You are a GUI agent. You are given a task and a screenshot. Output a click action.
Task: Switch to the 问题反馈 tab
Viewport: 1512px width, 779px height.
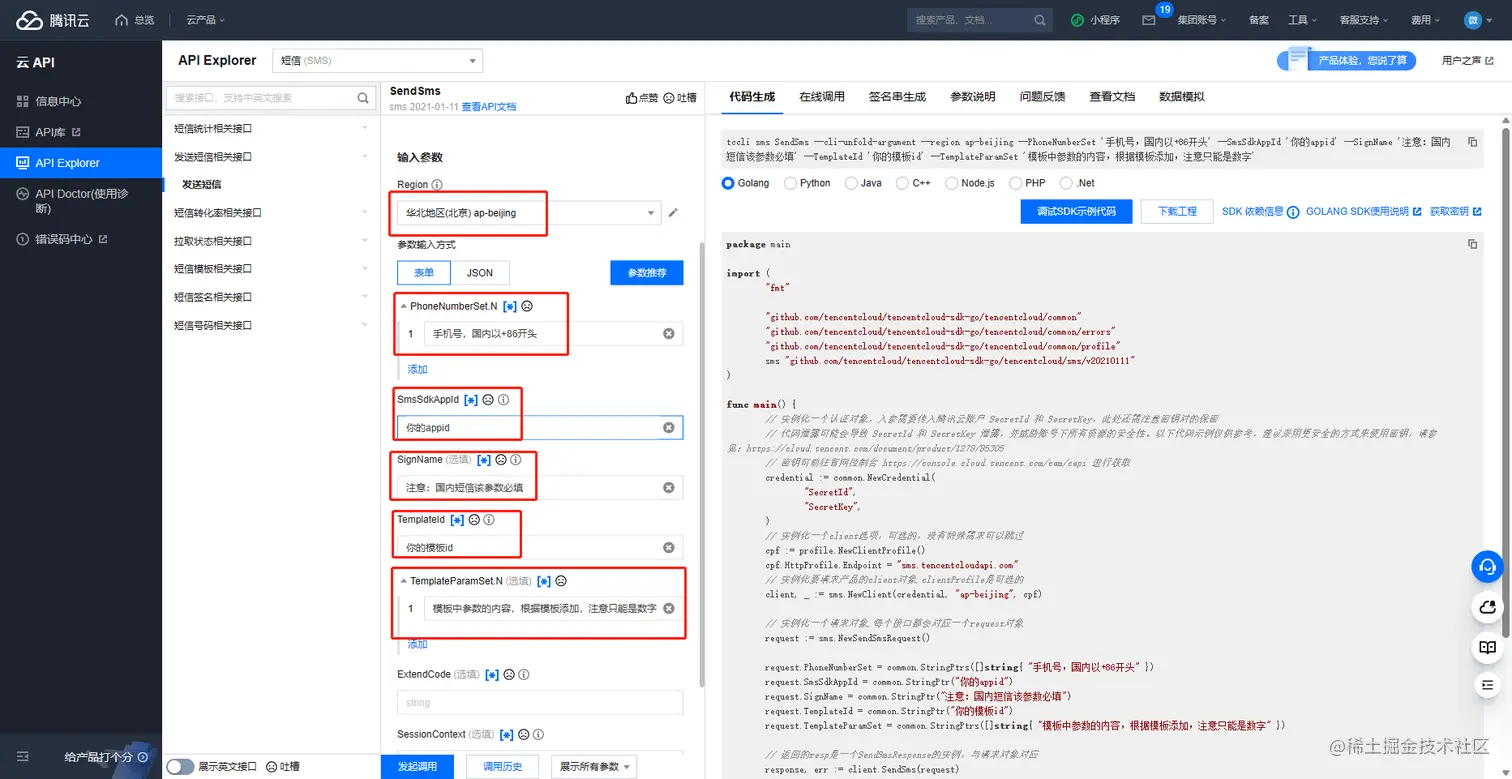pos(1042,97)
